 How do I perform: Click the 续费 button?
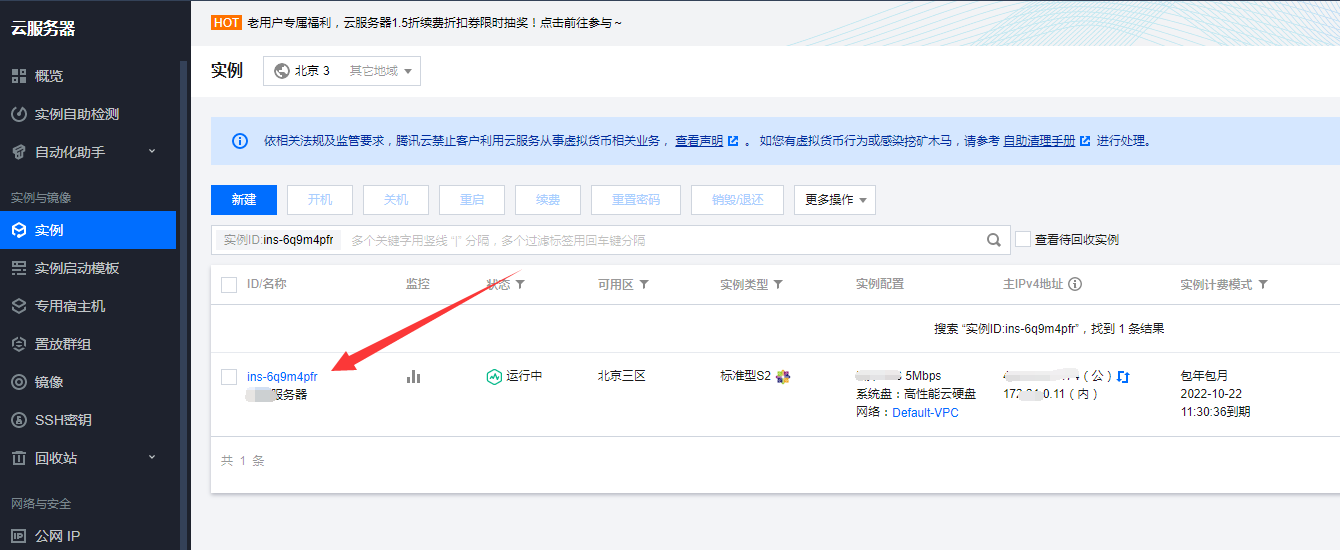click(x=548, y=200)
